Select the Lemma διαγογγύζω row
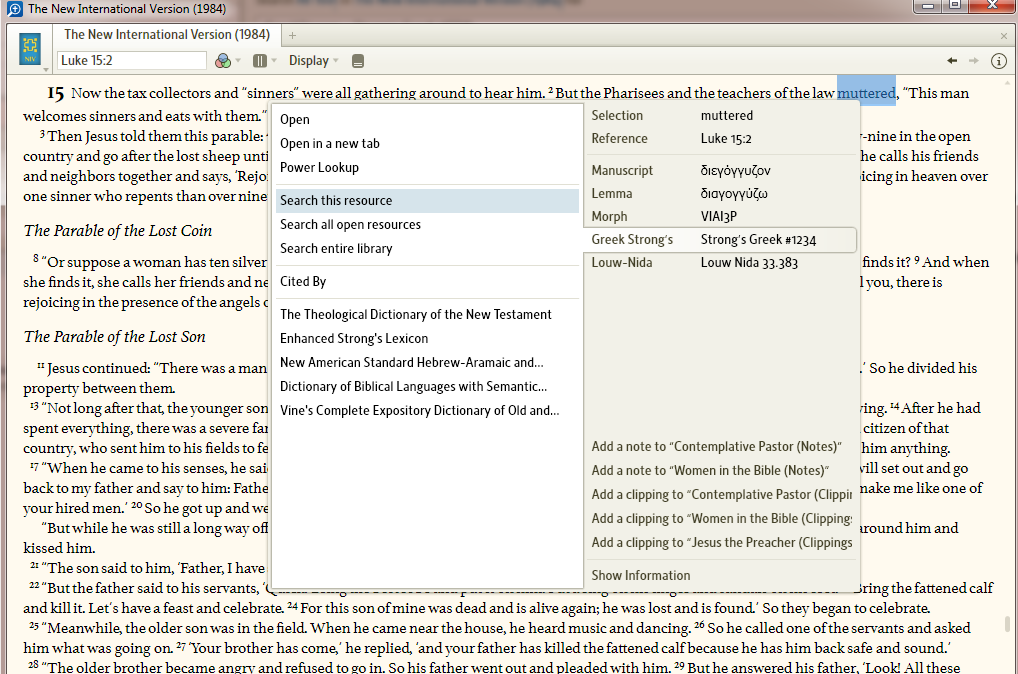 click(720, 193)
